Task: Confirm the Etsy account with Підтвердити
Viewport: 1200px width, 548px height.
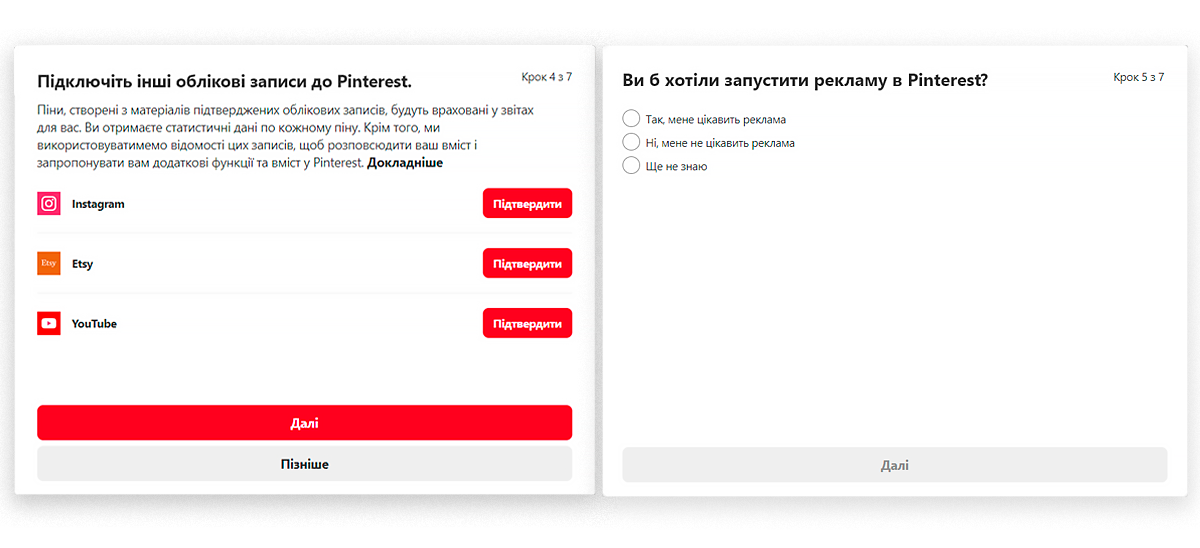Action: [x=527, y=264]
